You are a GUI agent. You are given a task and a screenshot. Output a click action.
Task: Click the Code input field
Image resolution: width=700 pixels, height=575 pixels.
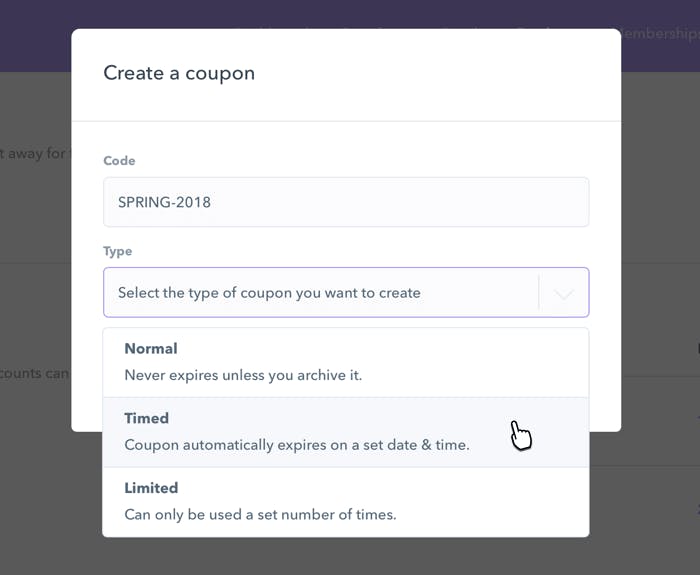[x=346, y=202]
